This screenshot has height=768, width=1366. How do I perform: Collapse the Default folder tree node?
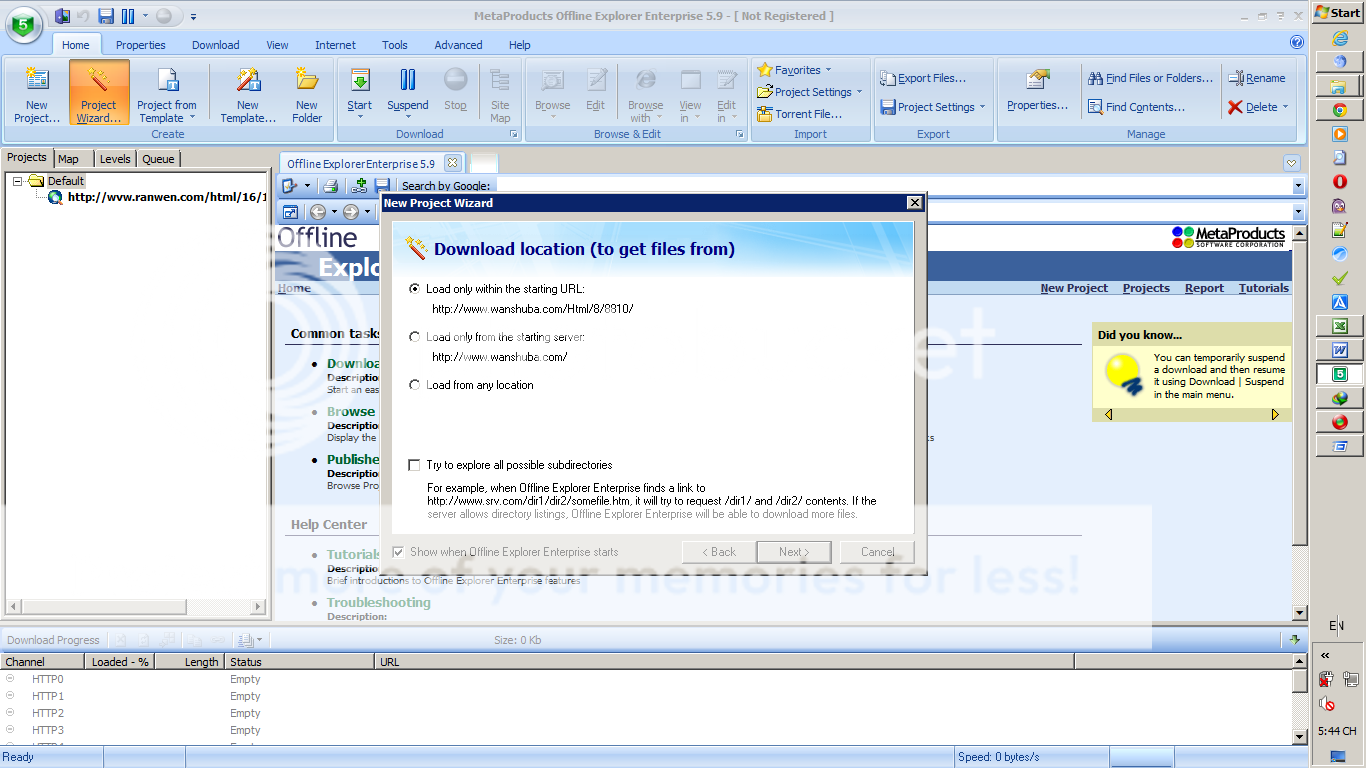pyautogui.click(x=18, y=181)
